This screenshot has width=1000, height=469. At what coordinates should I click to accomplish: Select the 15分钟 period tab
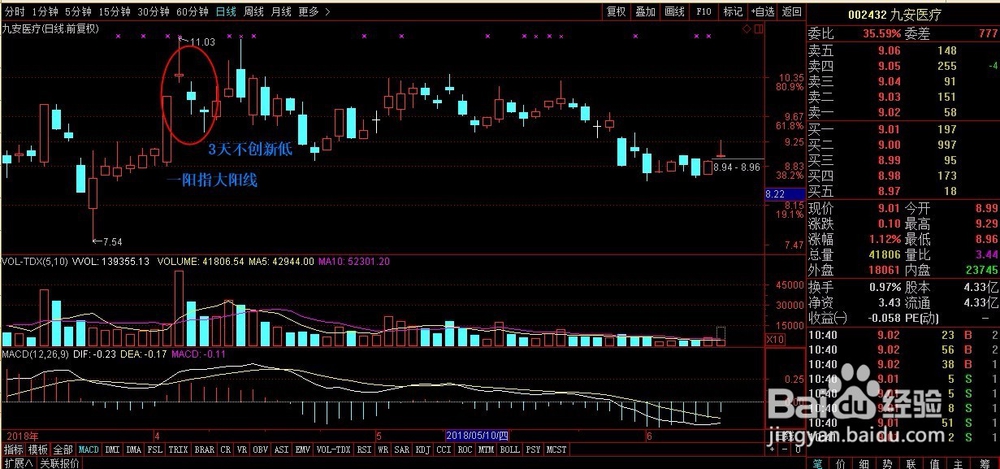click(x=115, y=11)
